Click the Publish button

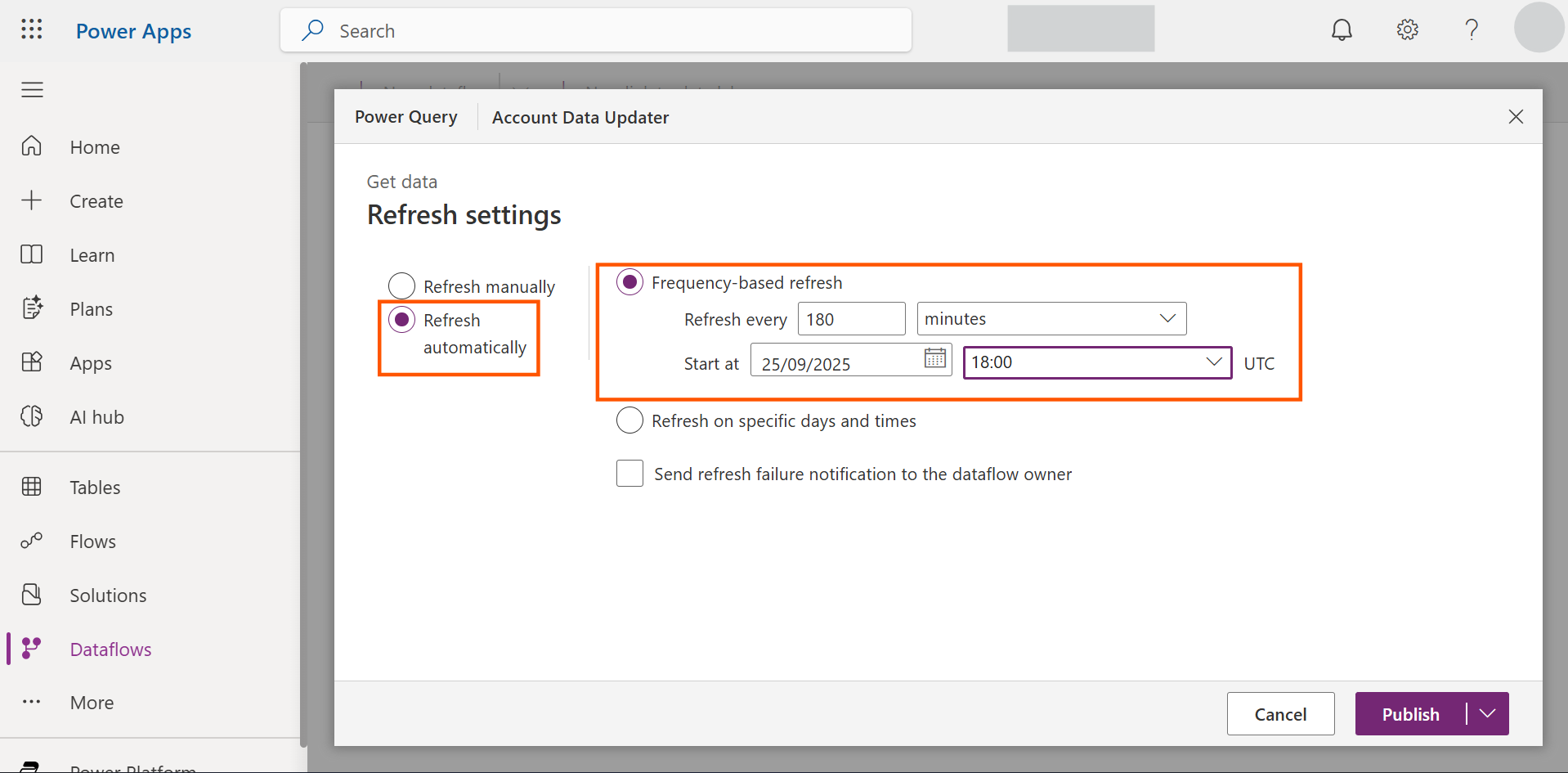click(1410, 714)
